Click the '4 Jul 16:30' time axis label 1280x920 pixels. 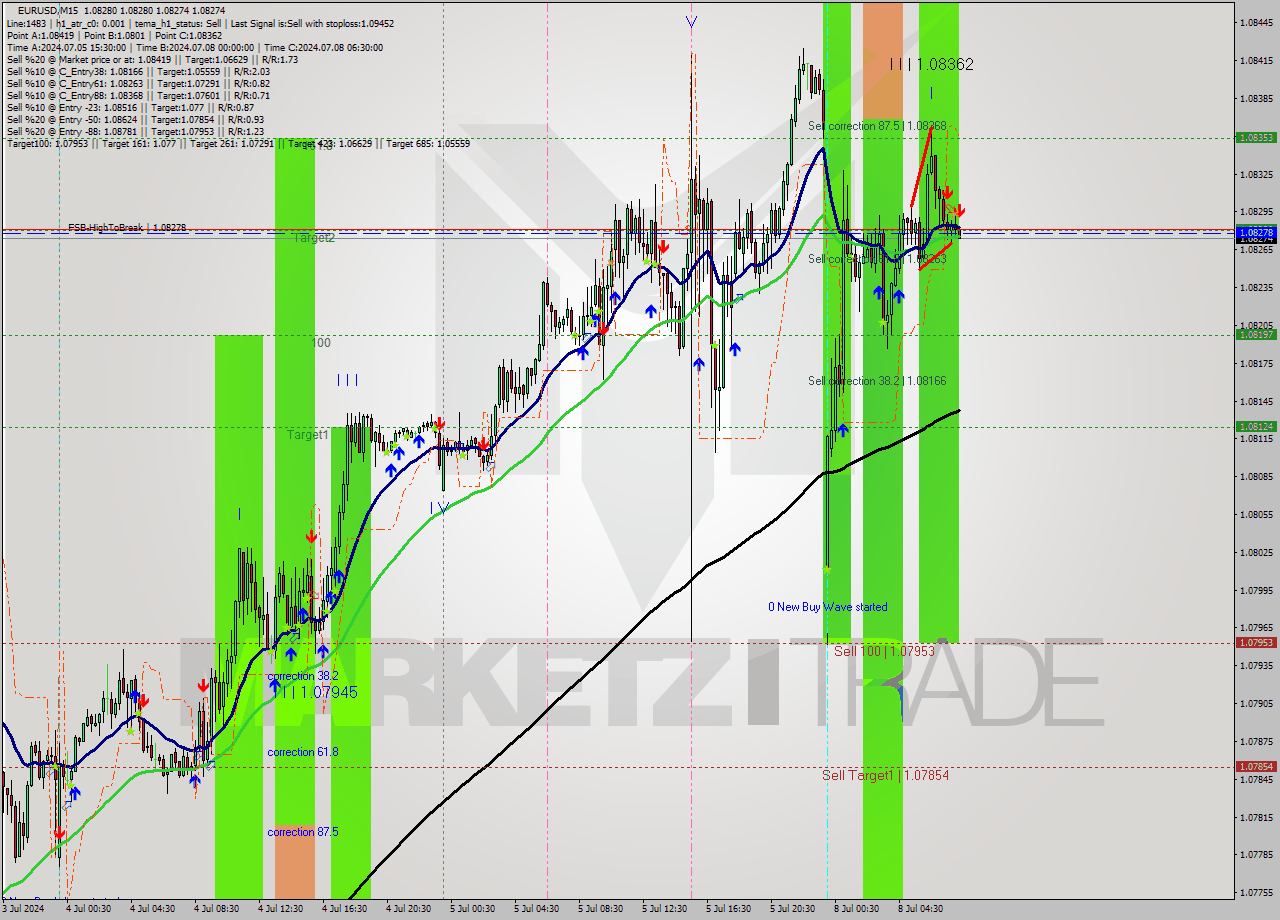coord(343,909)
